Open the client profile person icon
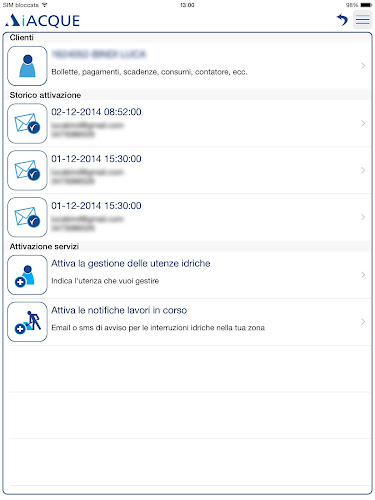375x500 pixels. coord(27,66)
